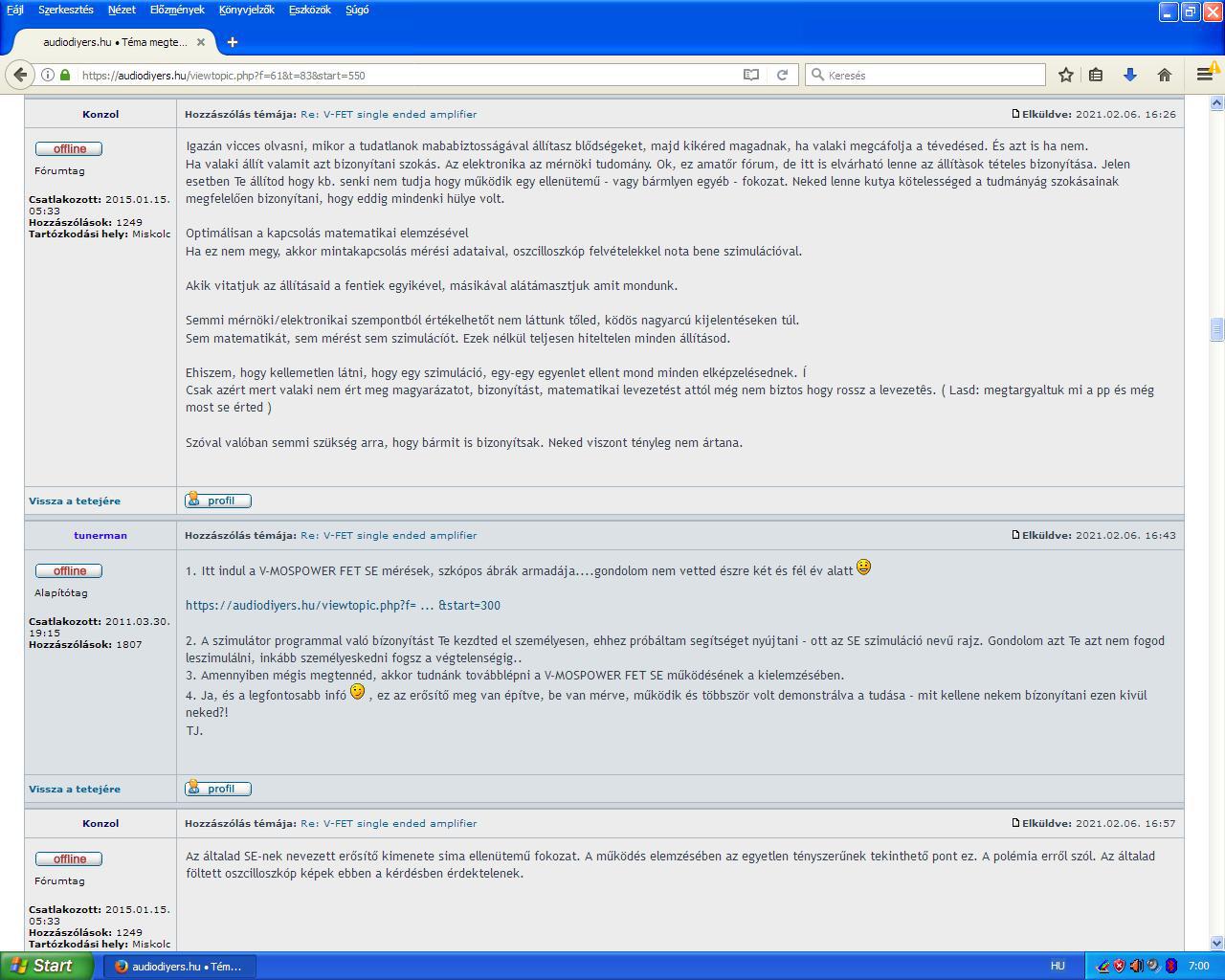Click 'Vissza a tetejére' under Konzol's first post

click(75, 501)
